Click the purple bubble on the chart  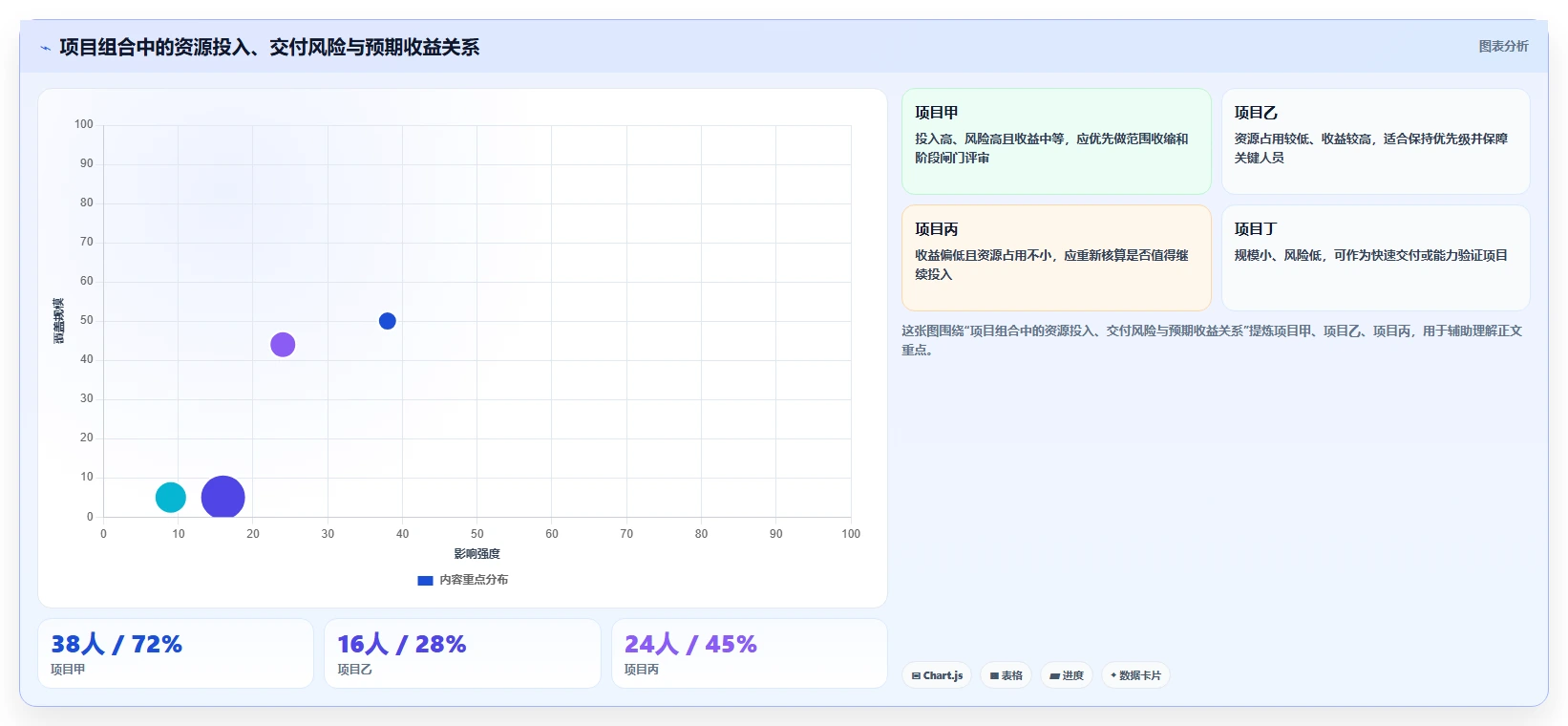[283, 345]
